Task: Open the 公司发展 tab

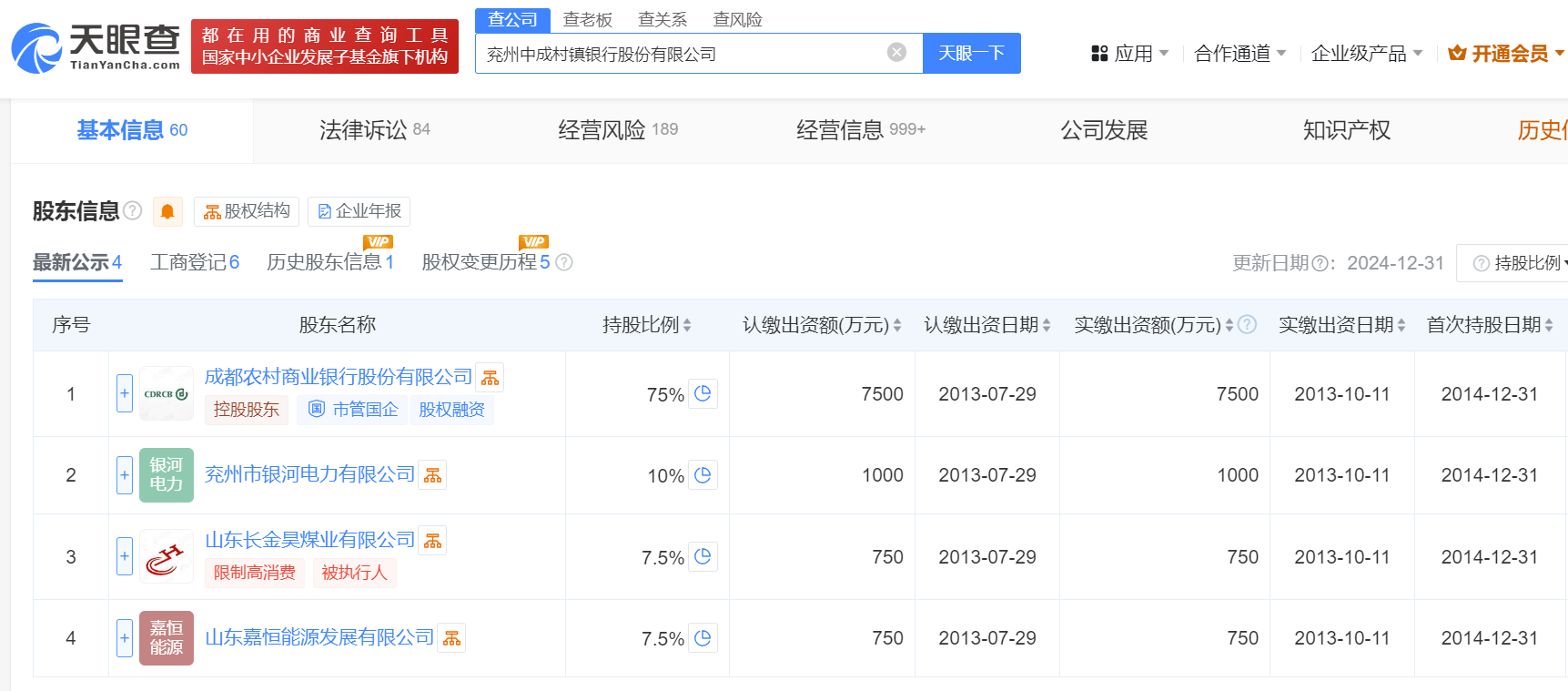Action: click(x=1104, y=130)
